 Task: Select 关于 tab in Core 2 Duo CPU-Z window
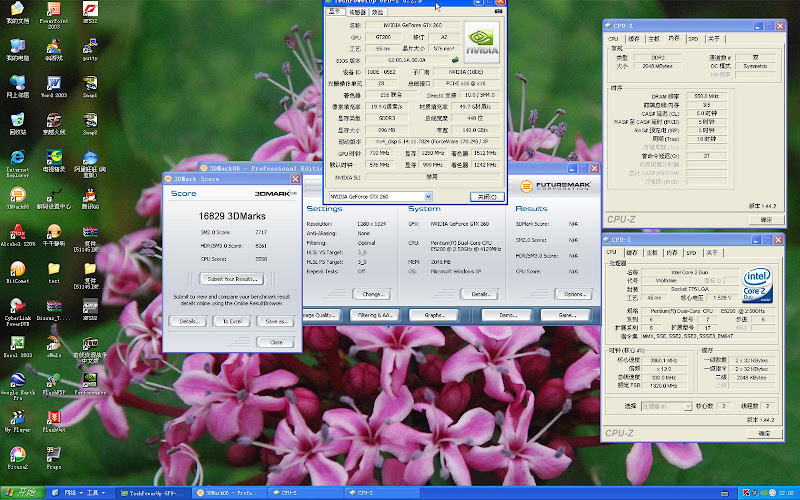712,253
